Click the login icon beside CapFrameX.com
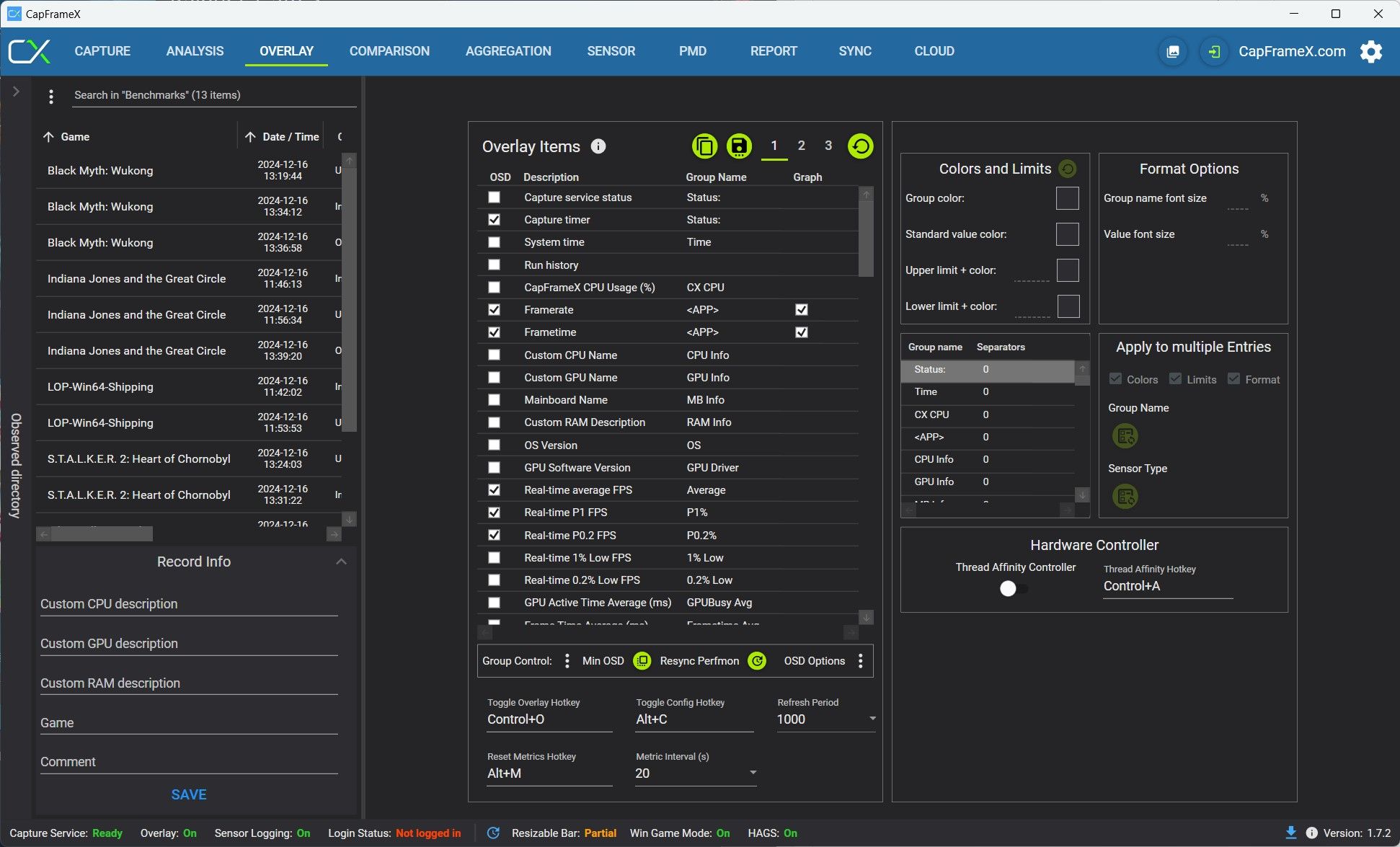Viewport: 1400px width, 847px height. pyautogui.click(x=1214, y=51)
